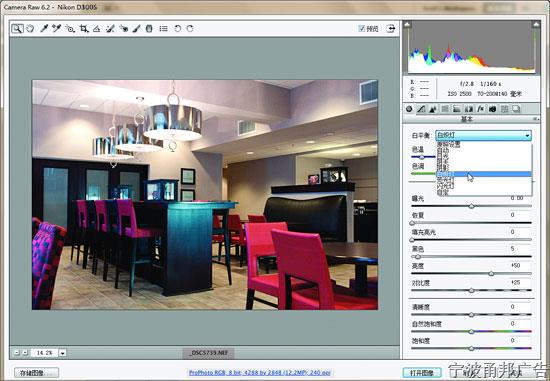Open the HSL / Grayscale panel tab
The height and width of the screenshot is (381, 550).
[445, 109]
